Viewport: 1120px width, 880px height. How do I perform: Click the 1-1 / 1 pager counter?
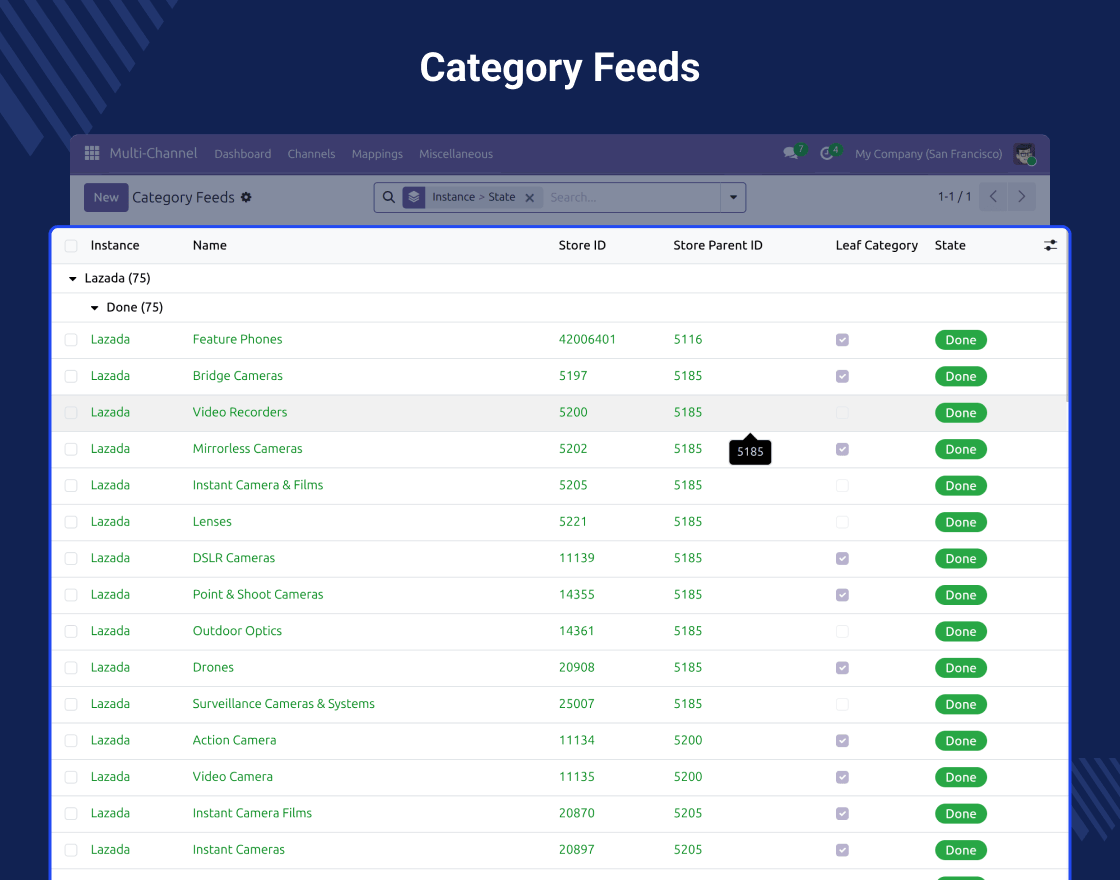954,196
